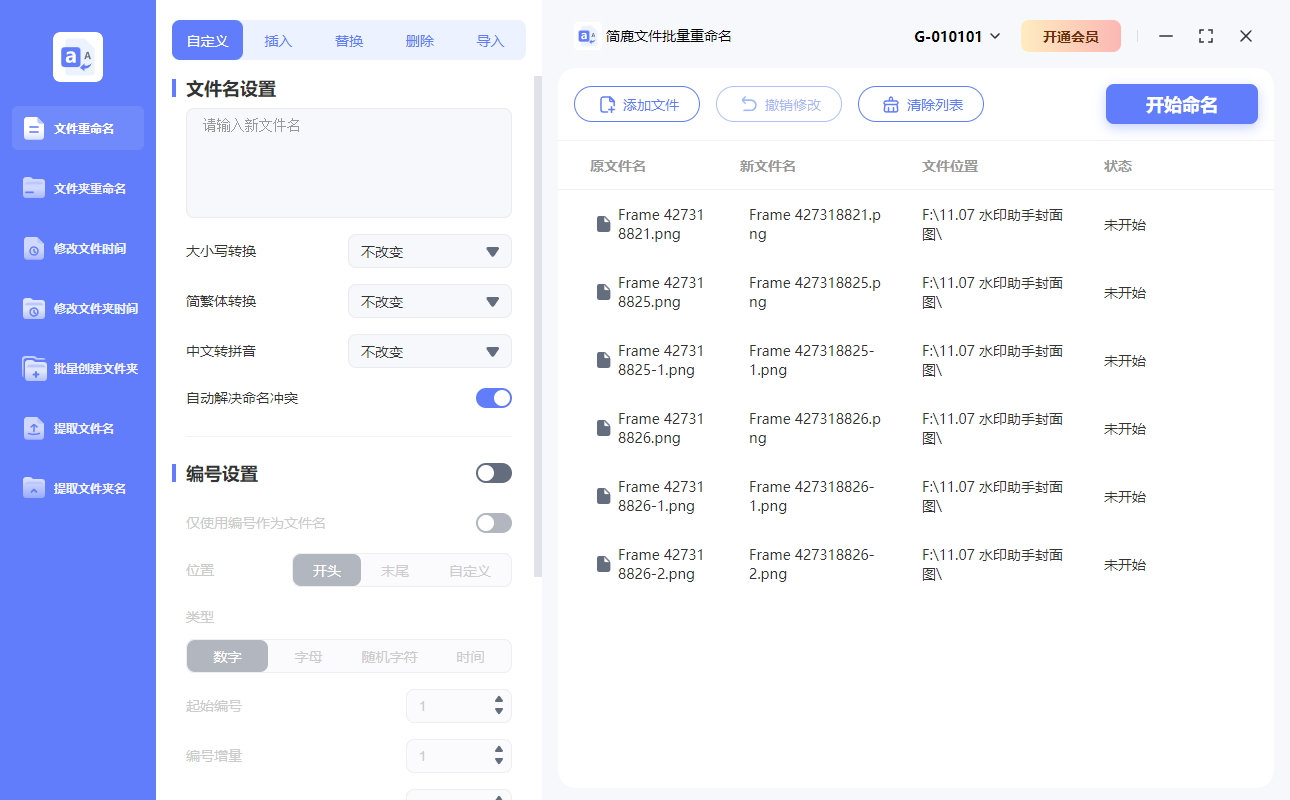
Task: Toggle 仅使用编号作为文件名 switch
Action: 493,522
